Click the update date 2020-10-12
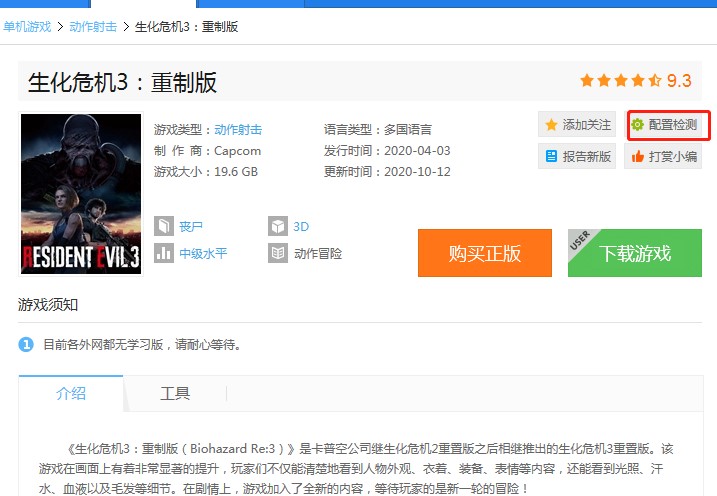Screen dimensions: 717x496 click(417, 172)
